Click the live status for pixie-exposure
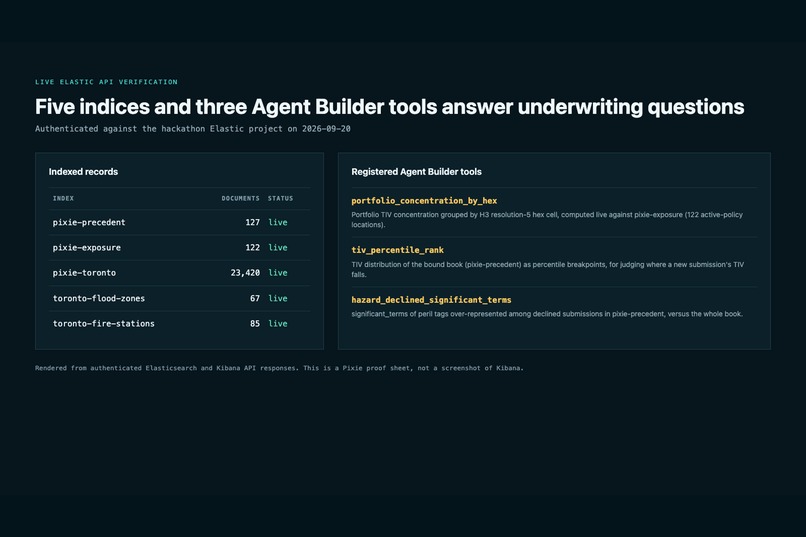 [x=278, y=248]
